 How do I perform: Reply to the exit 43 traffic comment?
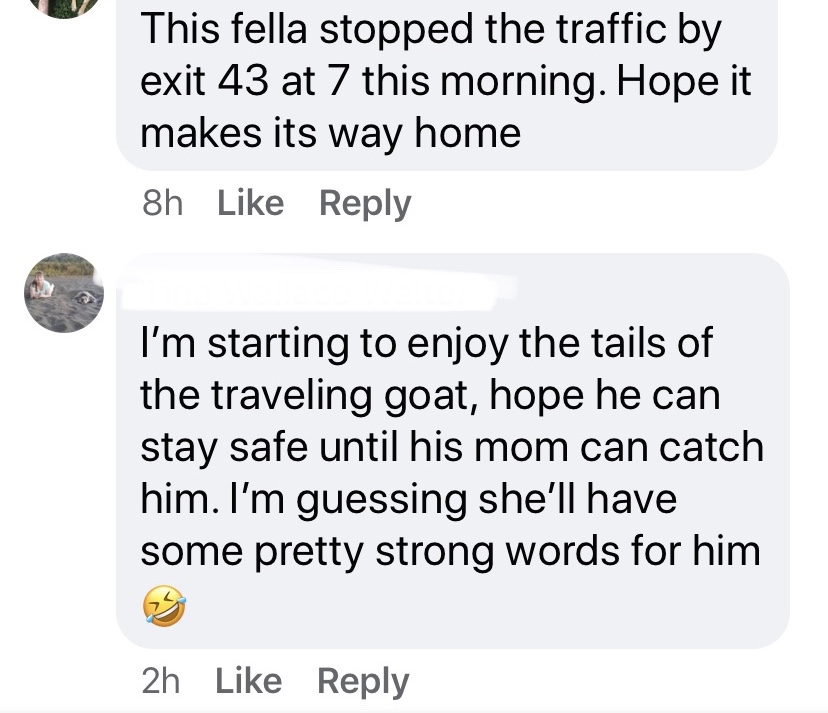coord(365,203)
